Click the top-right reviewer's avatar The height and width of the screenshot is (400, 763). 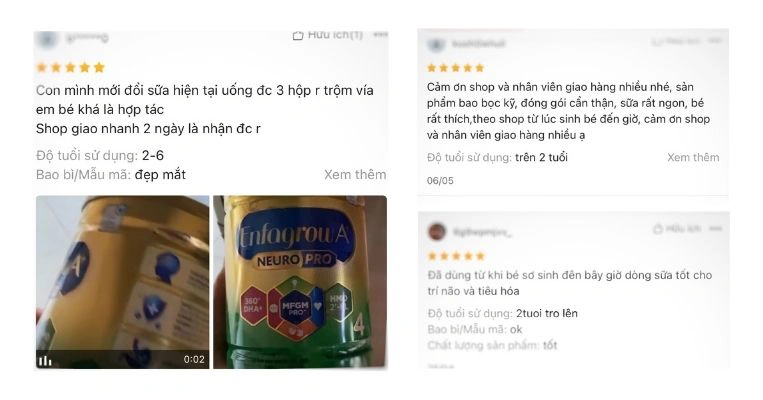point(436,44)
